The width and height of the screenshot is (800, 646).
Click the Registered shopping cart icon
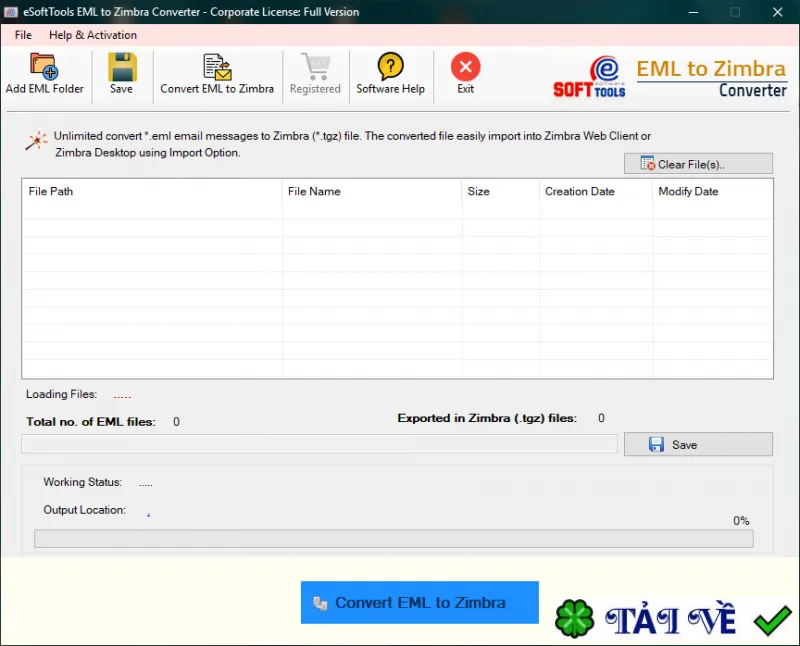[x=316, y=66]
